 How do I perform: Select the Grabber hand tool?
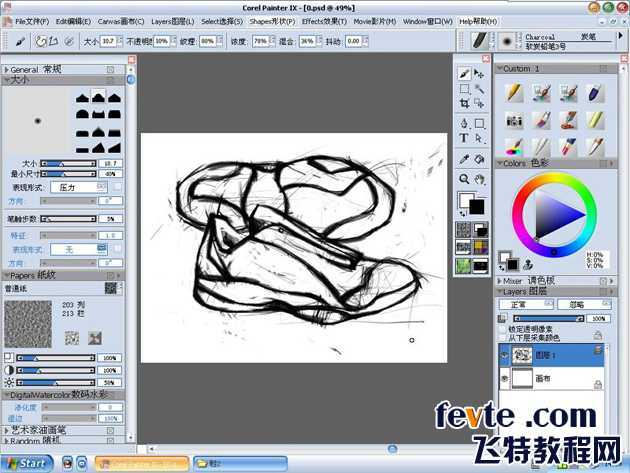coord(479,179)
